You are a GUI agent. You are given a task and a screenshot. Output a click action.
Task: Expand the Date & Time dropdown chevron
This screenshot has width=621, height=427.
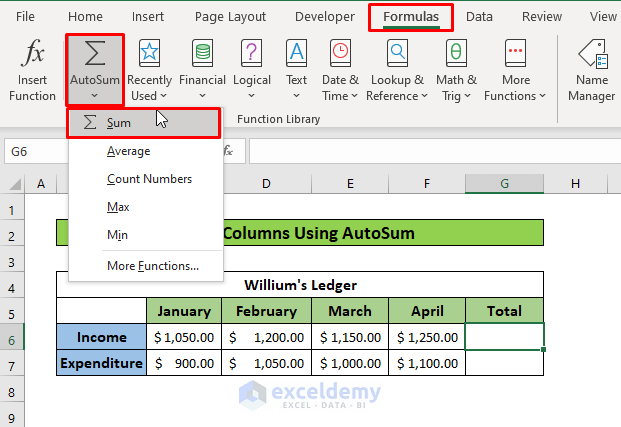coord(354,96)
